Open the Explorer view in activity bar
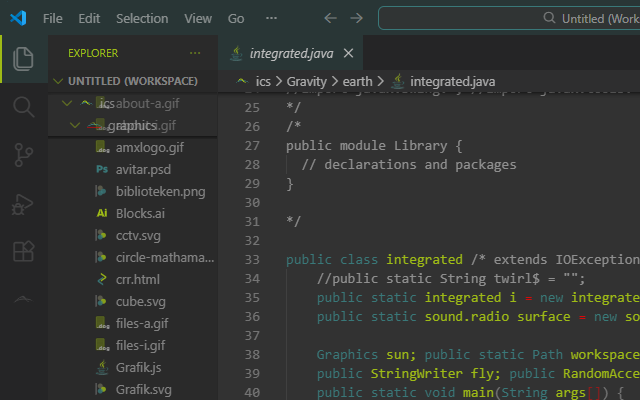This screenshot has height=400, width=640. [x=23, y=59]
